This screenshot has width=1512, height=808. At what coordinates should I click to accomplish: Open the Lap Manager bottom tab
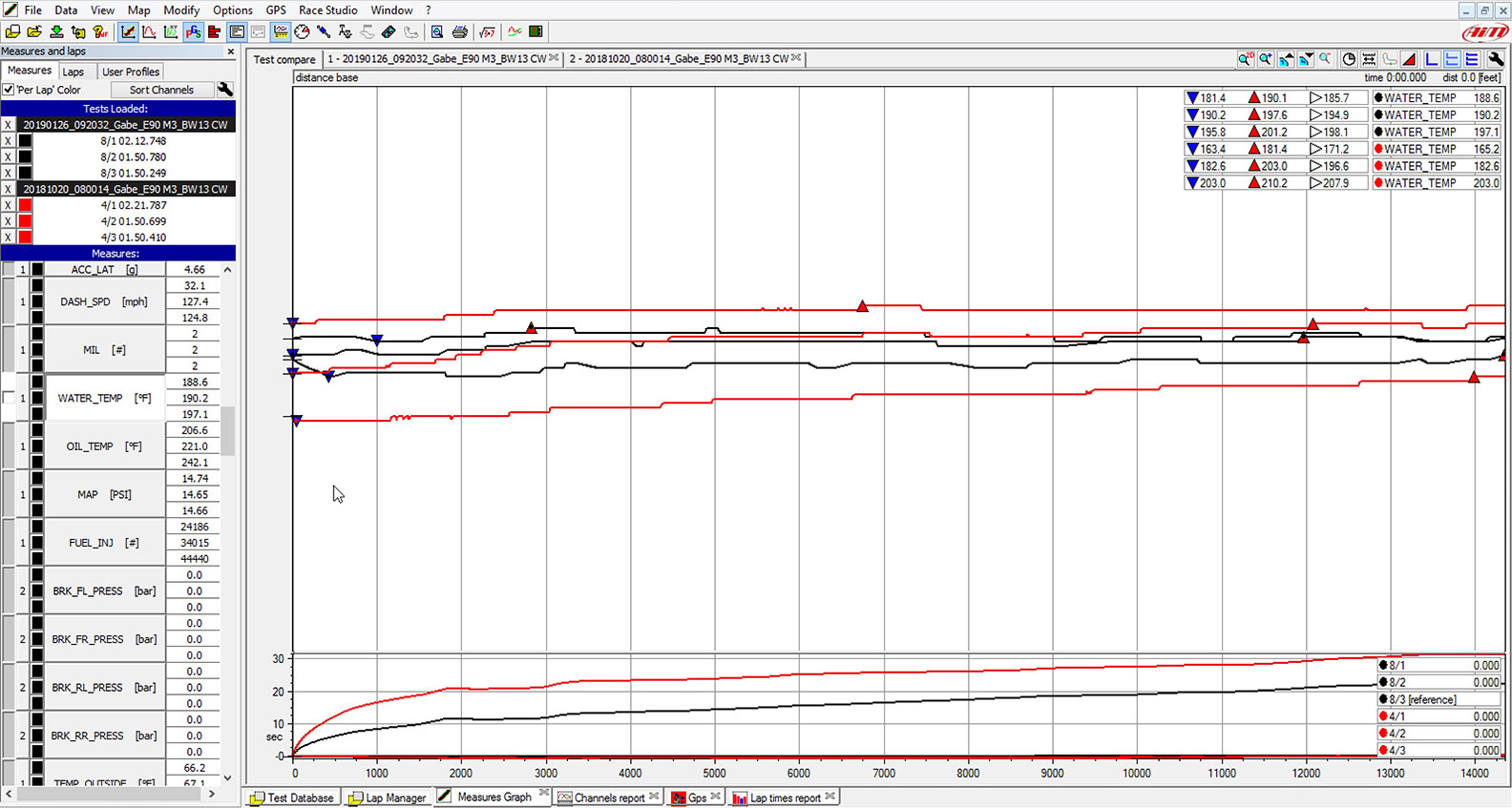[x=388, y=798]
